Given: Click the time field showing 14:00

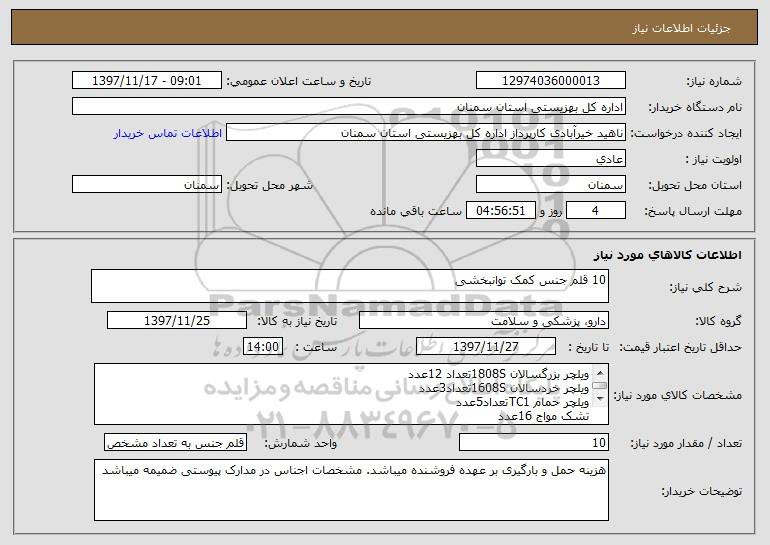Looking at the screenshot, I should (263, 347).
